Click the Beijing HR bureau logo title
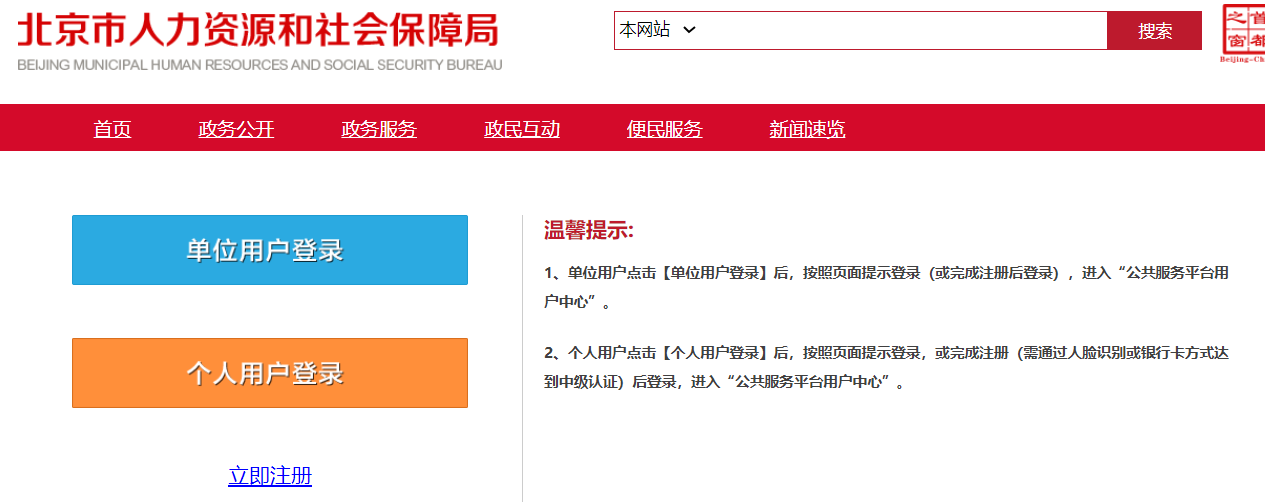Image resolution: width=1265 pixels, height=502 pixels. (258, 31)
